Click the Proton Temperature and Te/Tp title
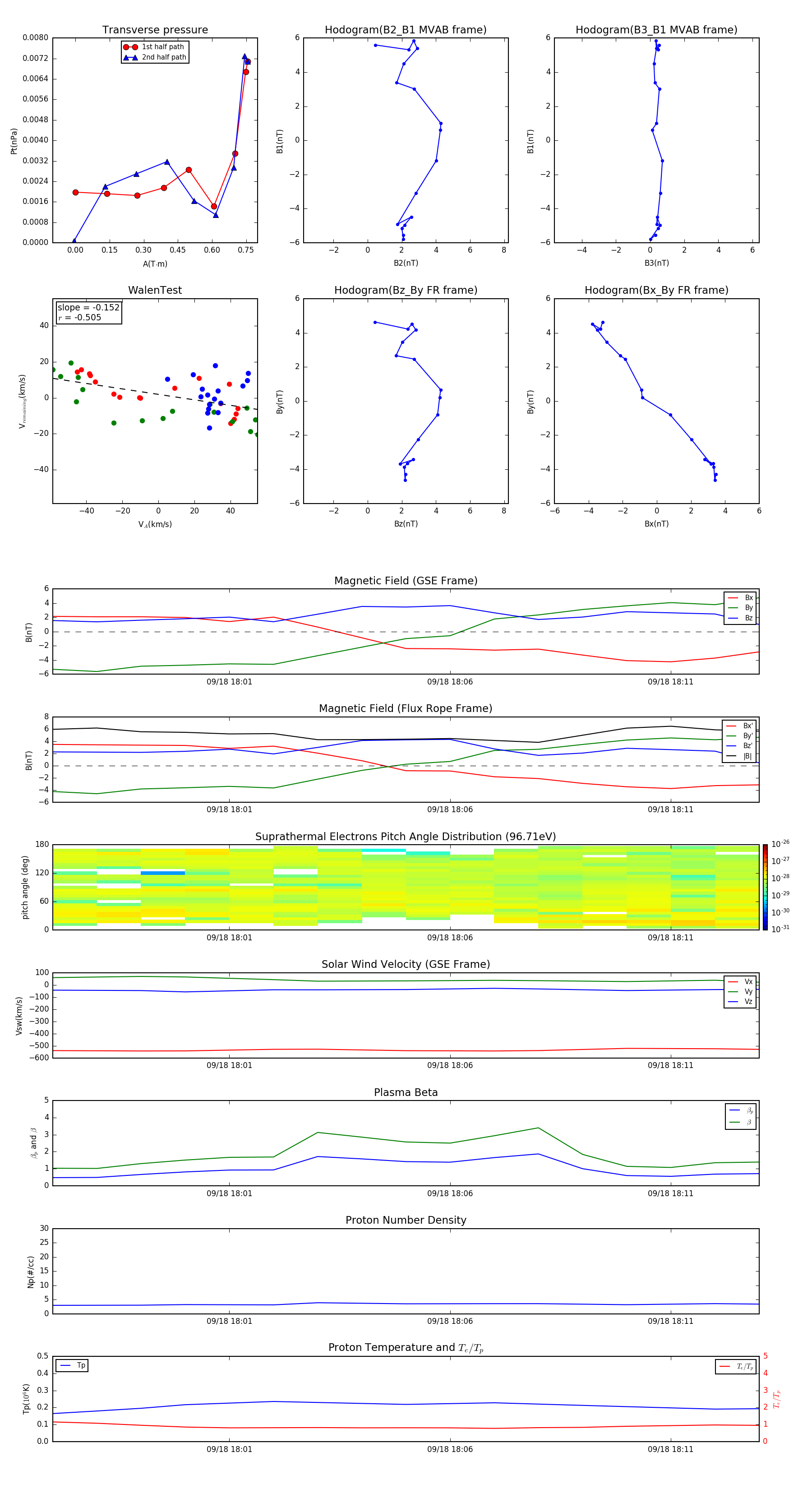Viewport: 812px width, 1489px height. click(406, 1348)
